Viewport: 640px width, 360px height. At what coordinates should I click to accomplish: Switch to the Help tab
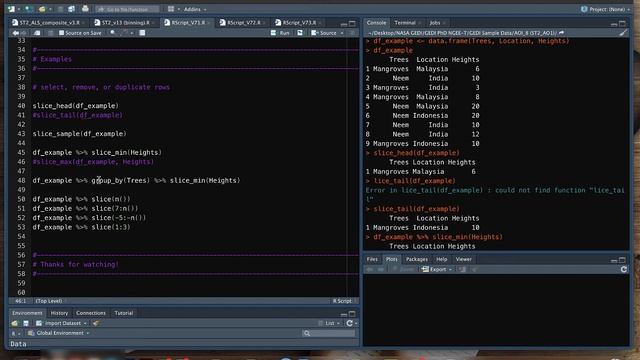click(442, 259)
